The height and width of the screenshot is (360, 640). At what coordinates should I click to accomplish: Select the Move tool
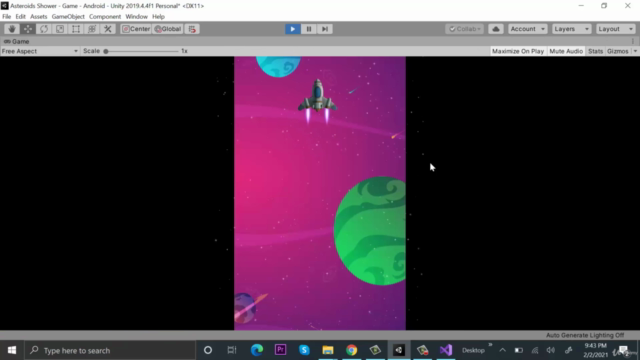pyautogui.click(x=28, y=29)
